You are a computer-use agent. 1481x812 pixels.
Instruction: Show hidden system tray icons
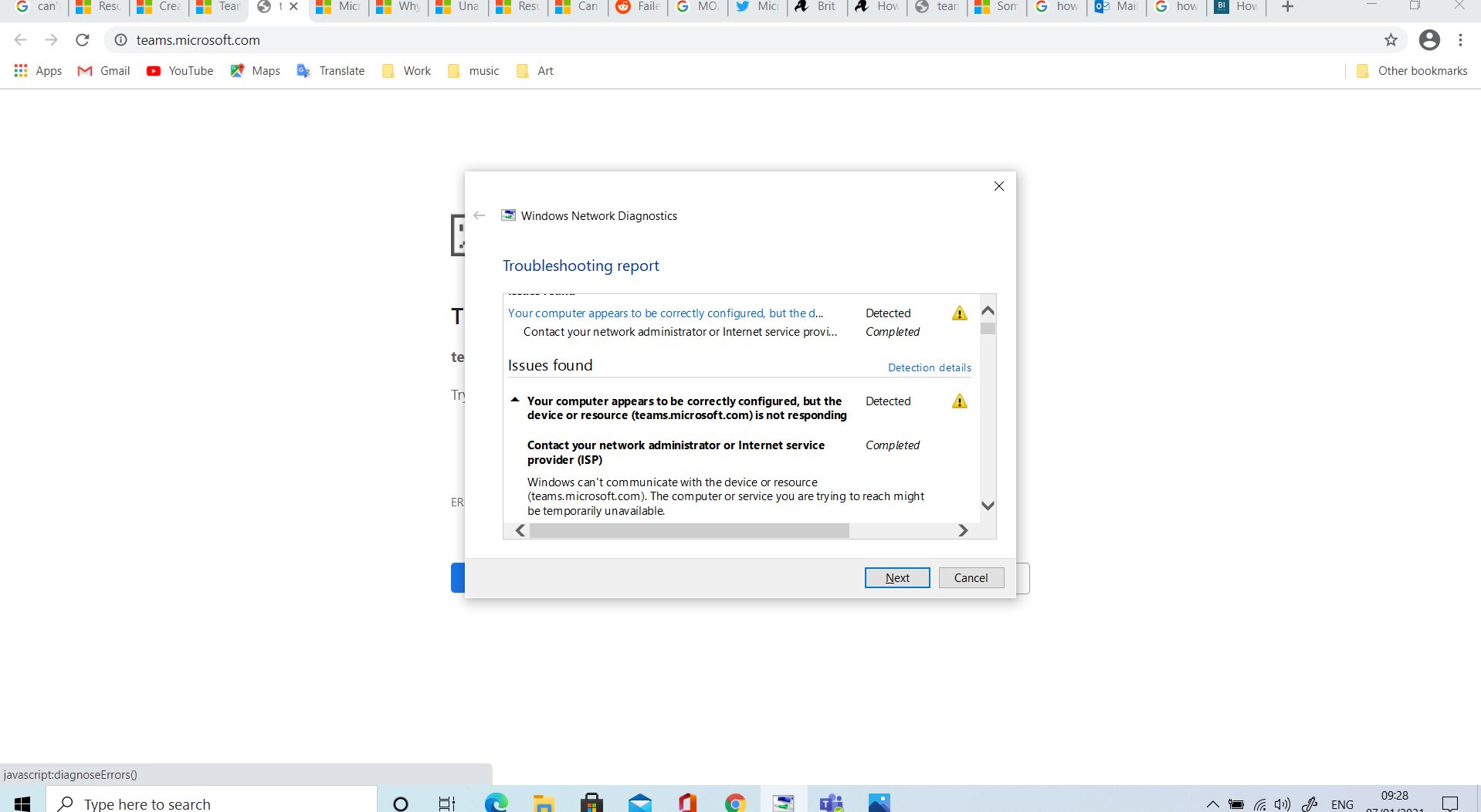click(x=1212, y=804)
